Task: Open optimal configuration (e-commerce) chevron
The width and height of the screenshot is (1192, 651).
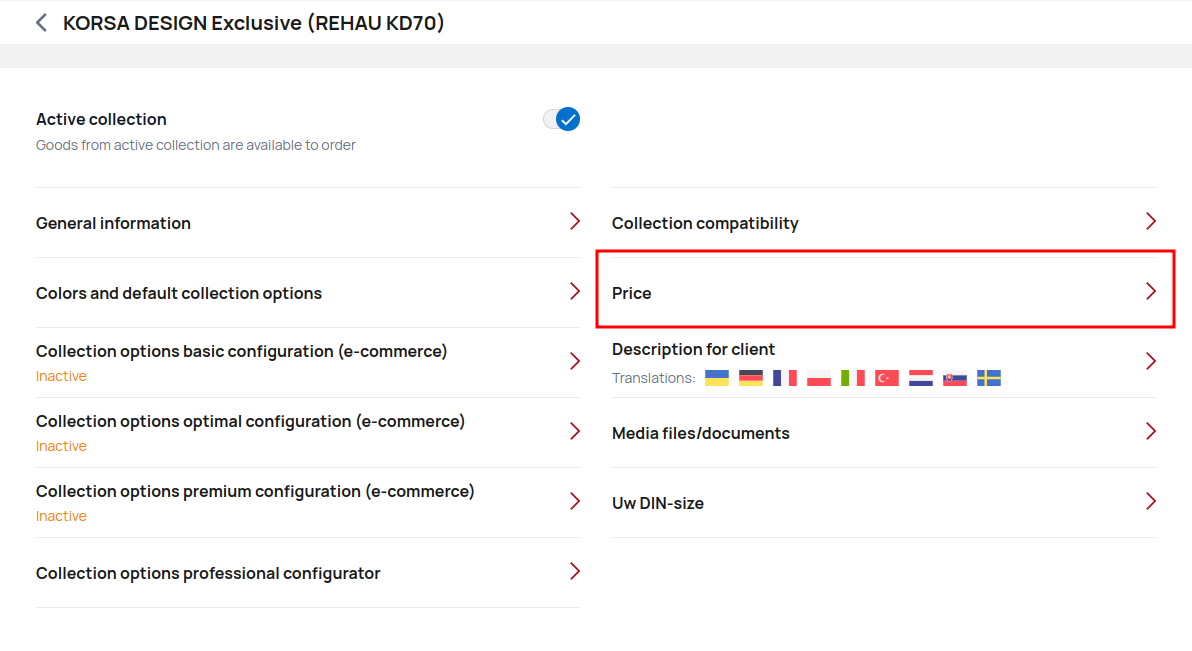Action: point(575,431)
